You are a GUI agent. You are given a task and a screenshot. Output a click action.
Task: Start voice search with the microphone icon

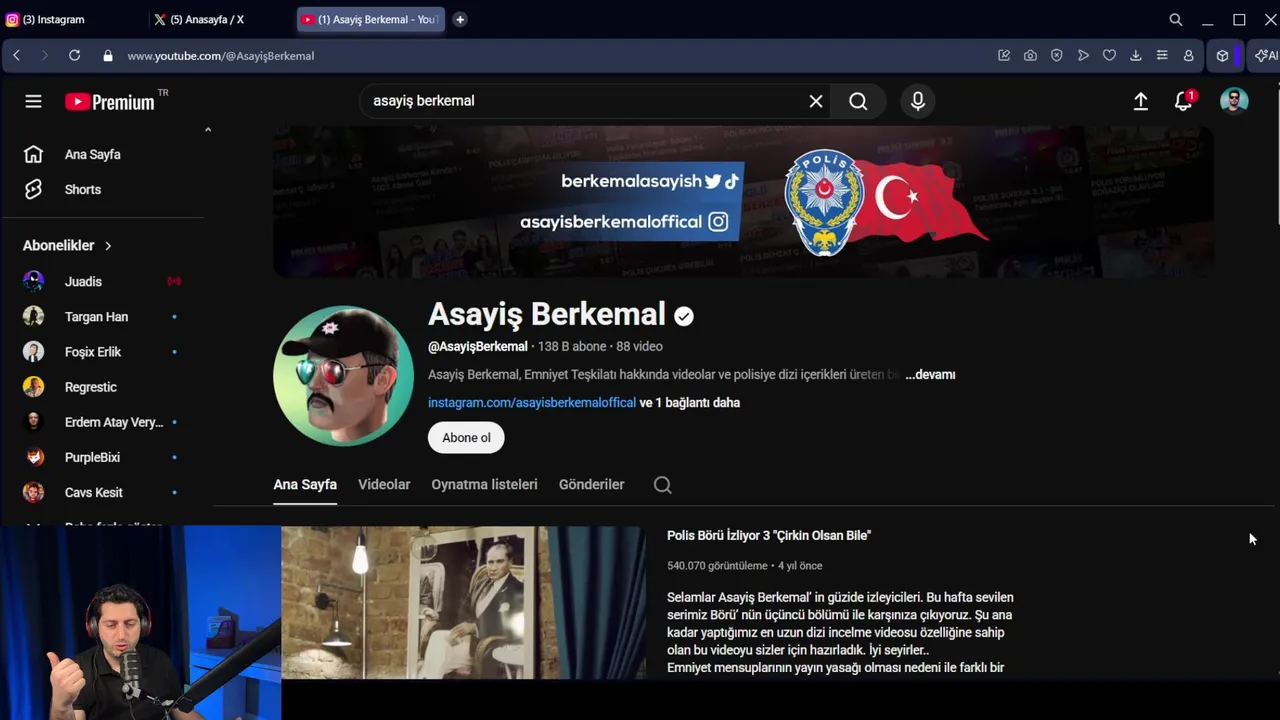click(x=918, y=101)
